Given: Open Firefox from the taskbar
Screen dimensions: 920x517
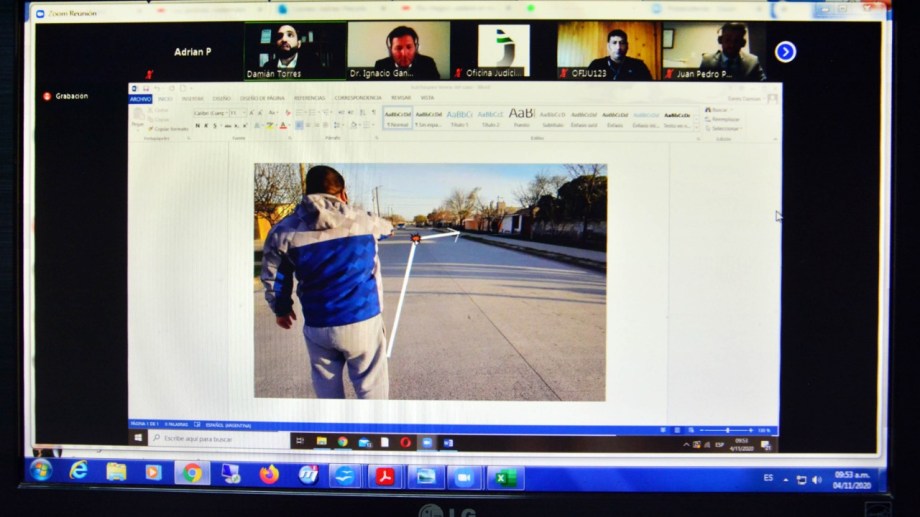Looking at the screenshot, I should tap(269, 474).
